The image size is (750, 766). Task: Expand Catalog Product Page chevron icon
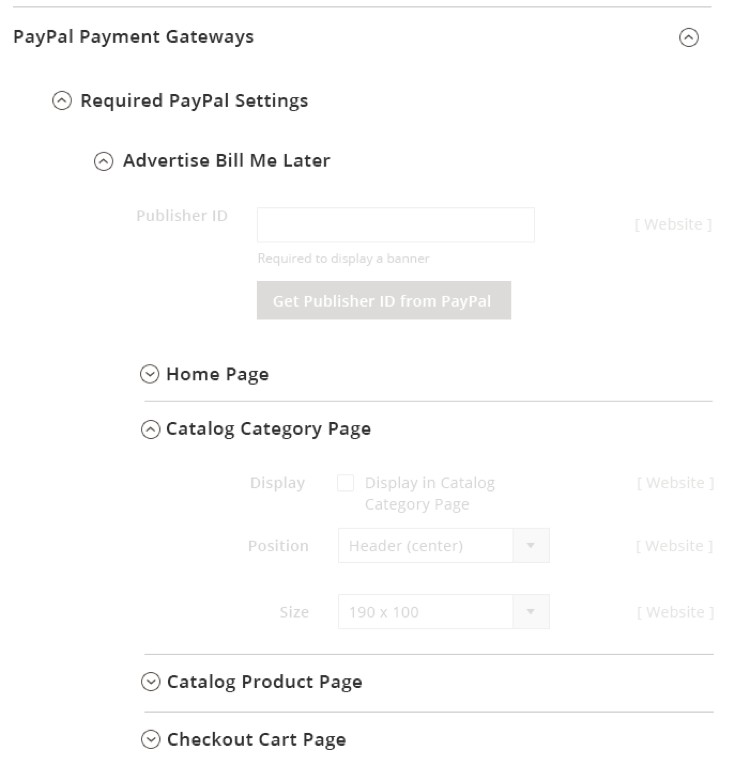click(150, 683)
